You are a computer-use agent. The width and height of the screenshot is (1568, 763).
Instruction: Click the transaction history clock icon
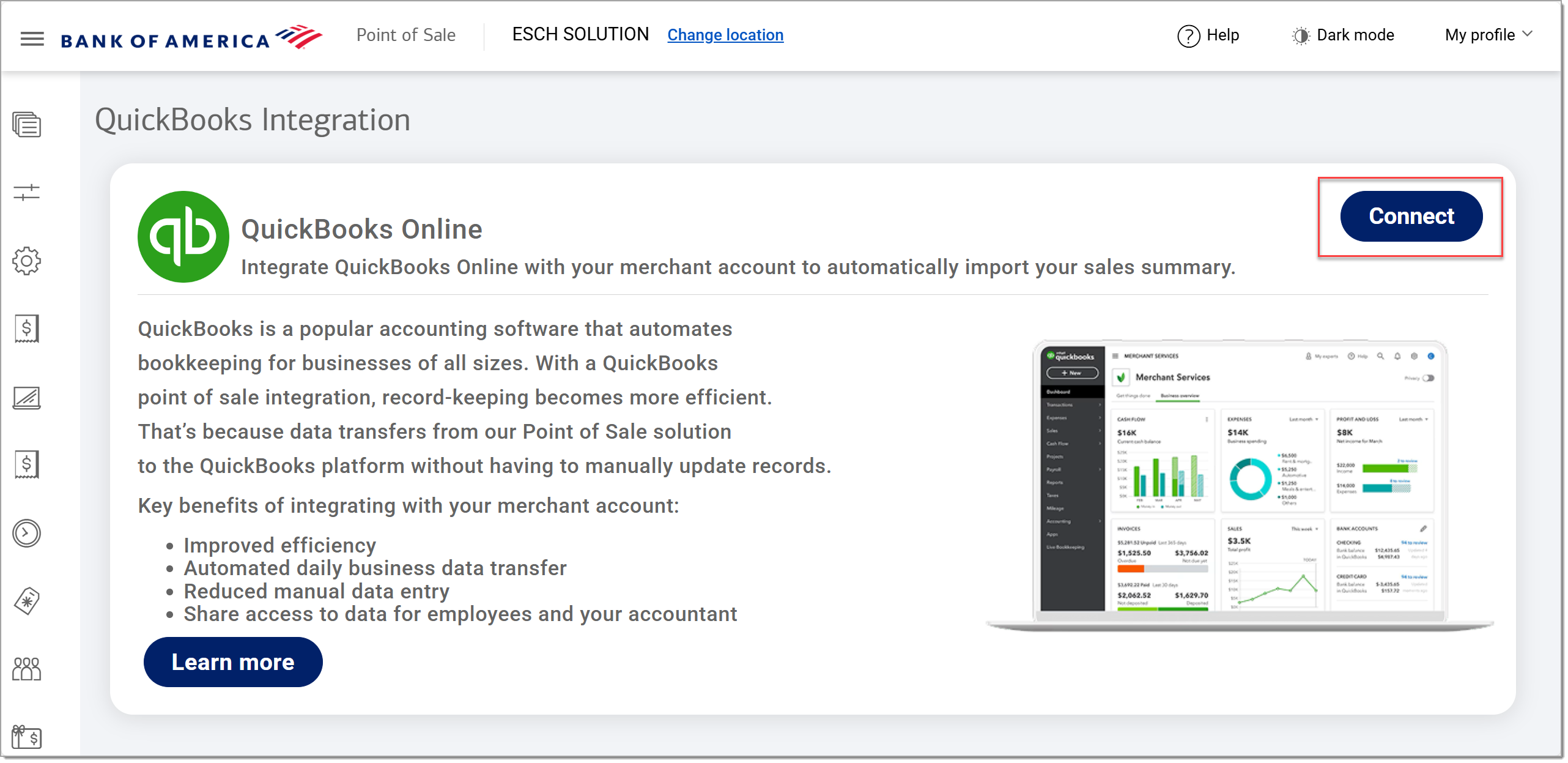[26, 533]
